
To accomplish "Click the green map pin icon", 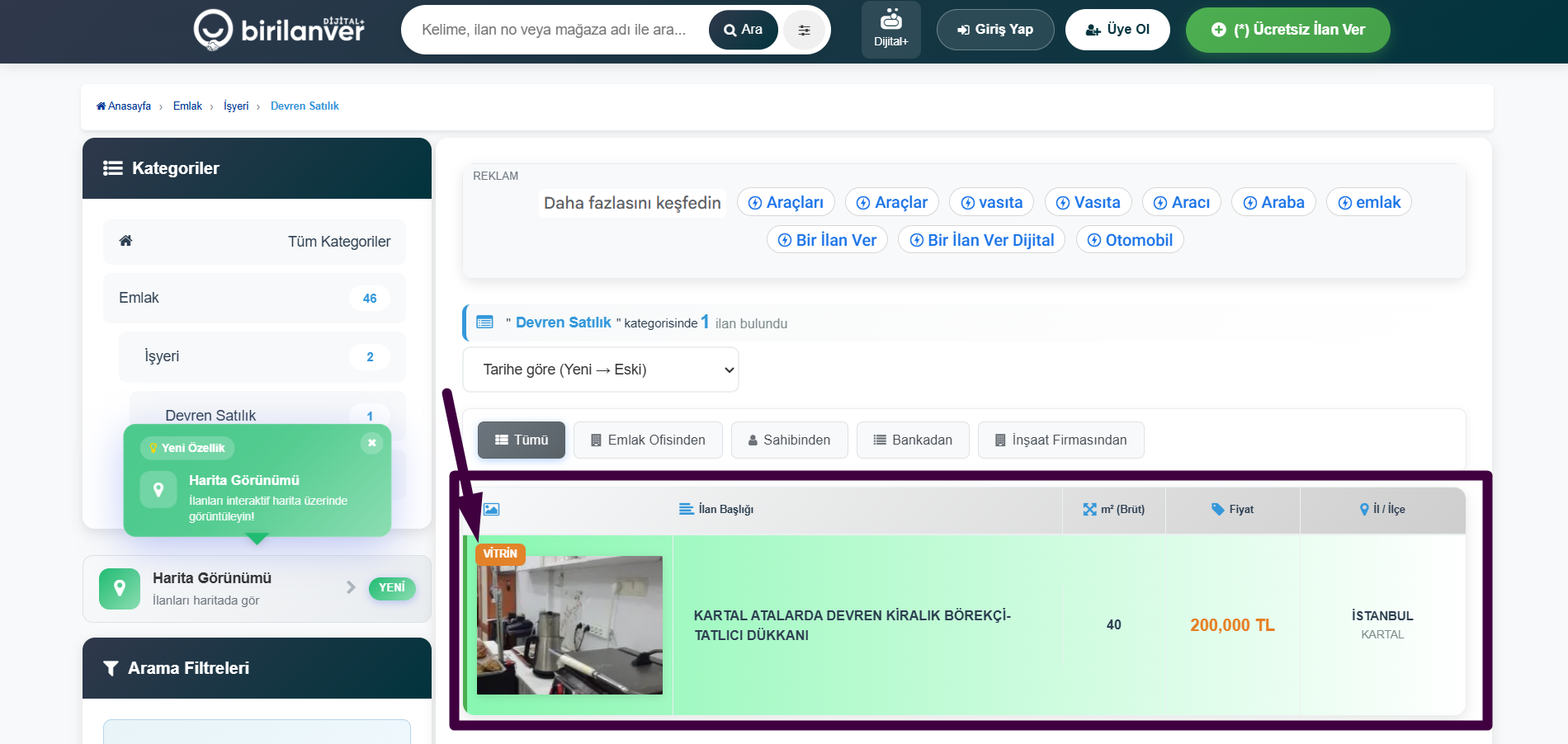I will click(x=120, y=588).
